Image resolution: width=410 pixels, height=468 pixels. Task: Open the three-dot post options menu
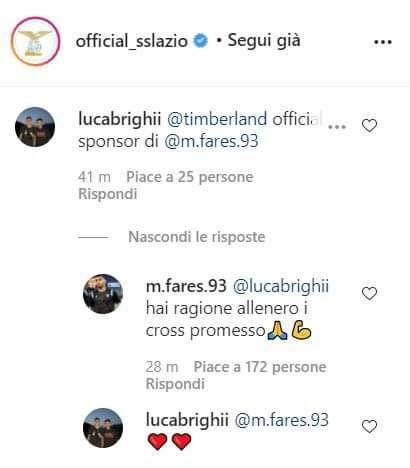(383, 42)
